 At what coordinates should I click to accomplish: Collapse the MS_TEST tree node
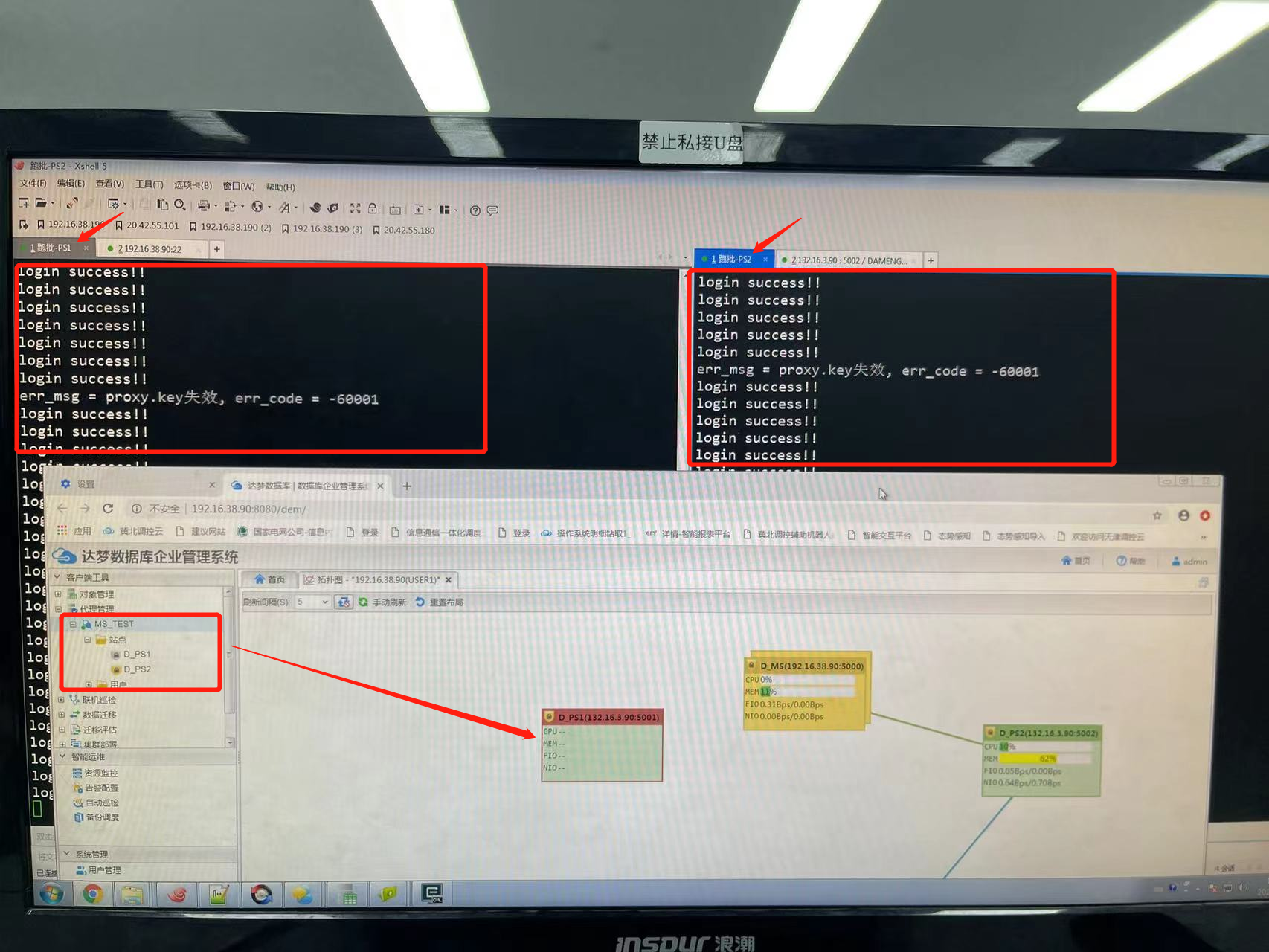coord(73,624)
